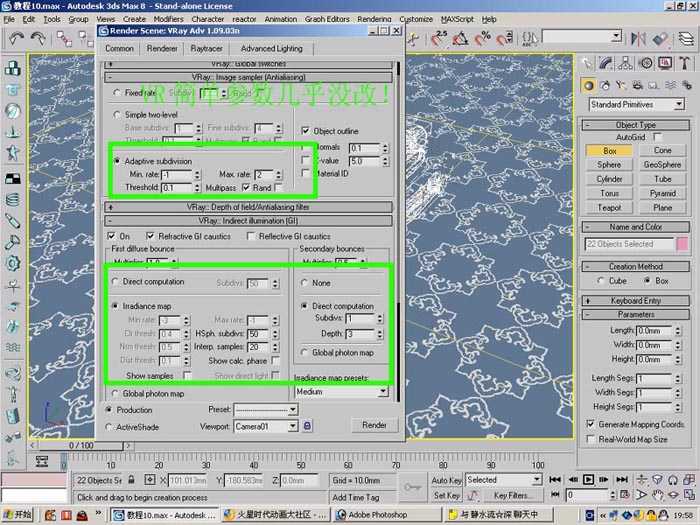Select Fixed rate image sampler
The image size is (700, 525).
tap(117, 92)
